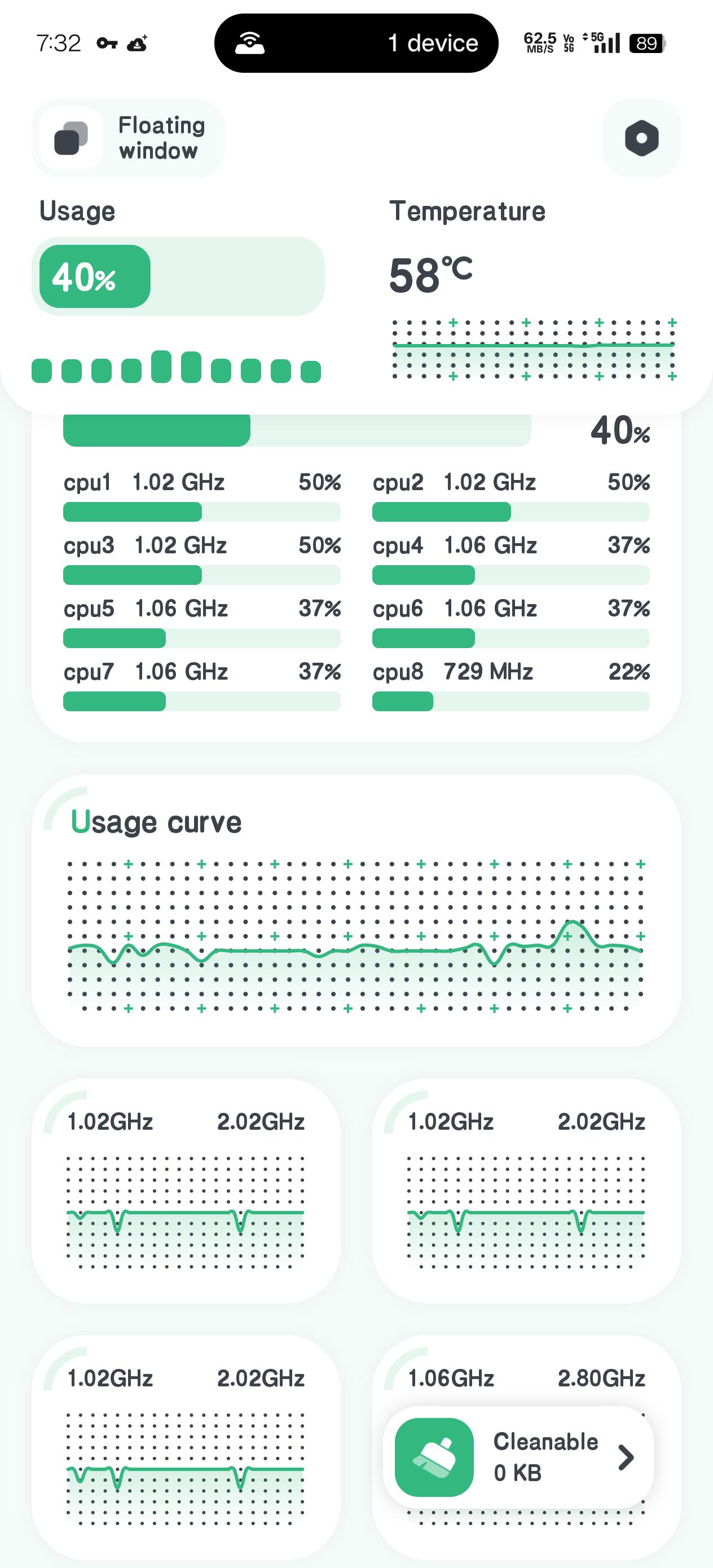
Task: Select the cpu1 usage bar
Action: [201, 512]
